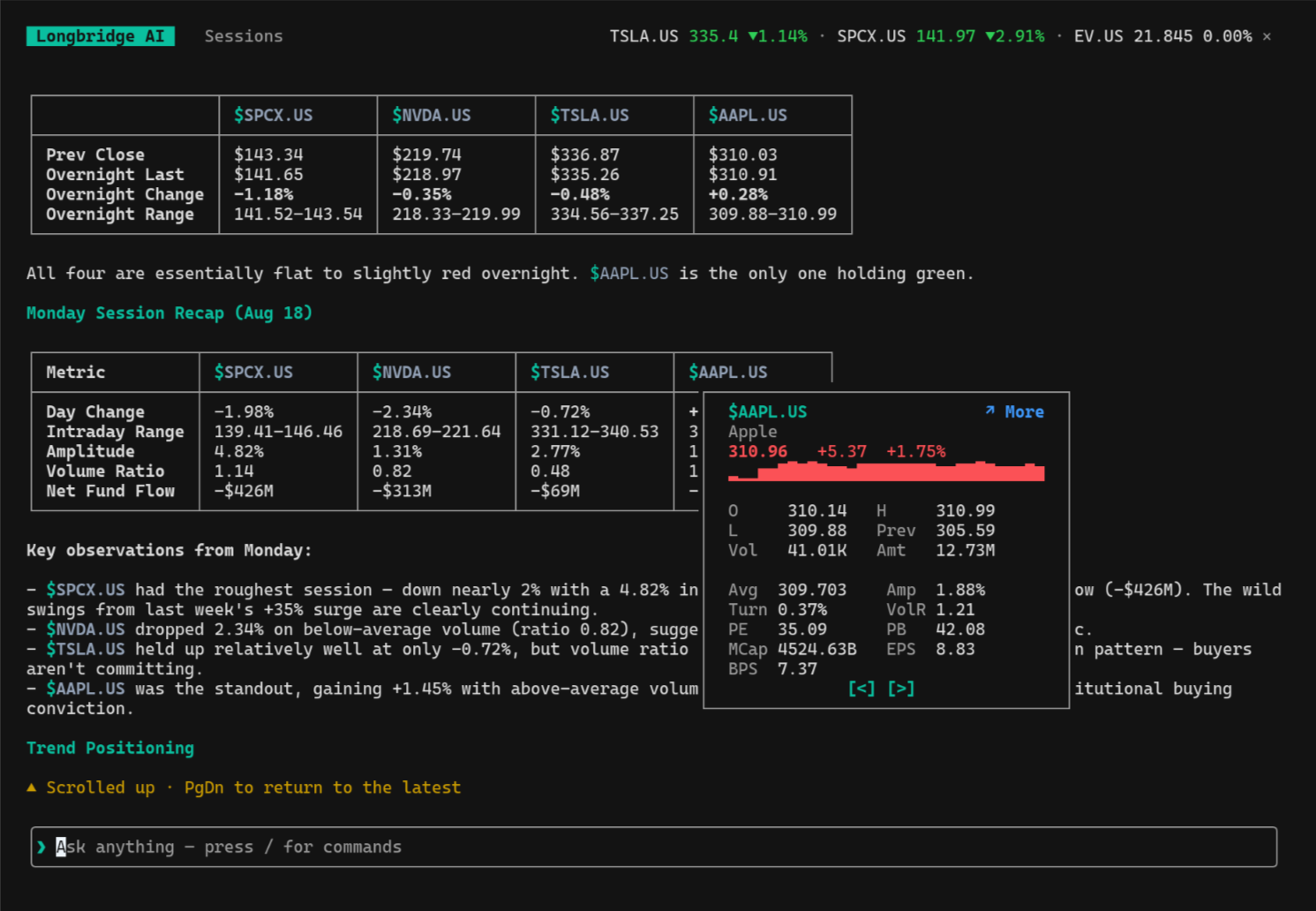The width and height of the screenshot is (1316, 911).
Task: Click the 'Metric' column header
Action: point(76,373)
